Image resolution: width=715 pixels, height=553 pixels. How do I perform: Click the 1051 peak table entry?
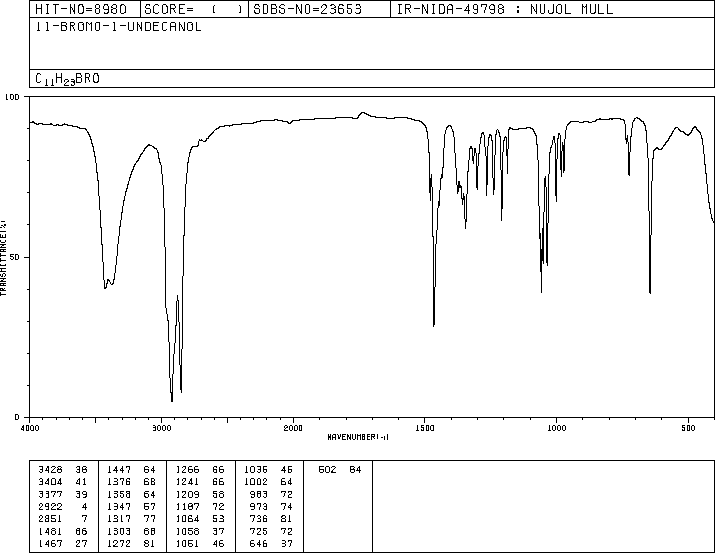tap(200, 543)
